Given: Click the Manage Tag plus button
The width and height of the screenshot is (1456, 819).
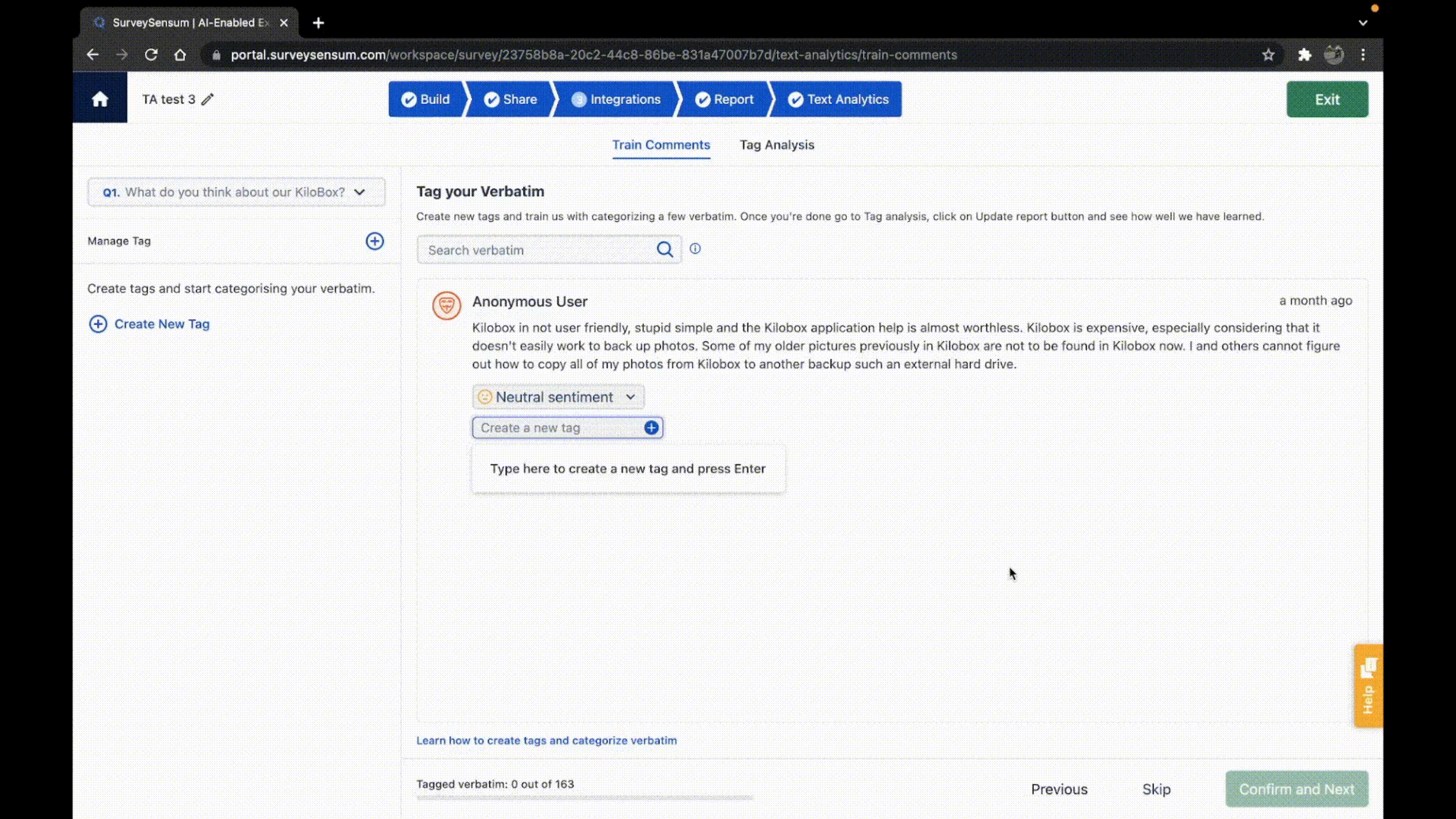Looking at the screenshot, I should coord(375,240).
